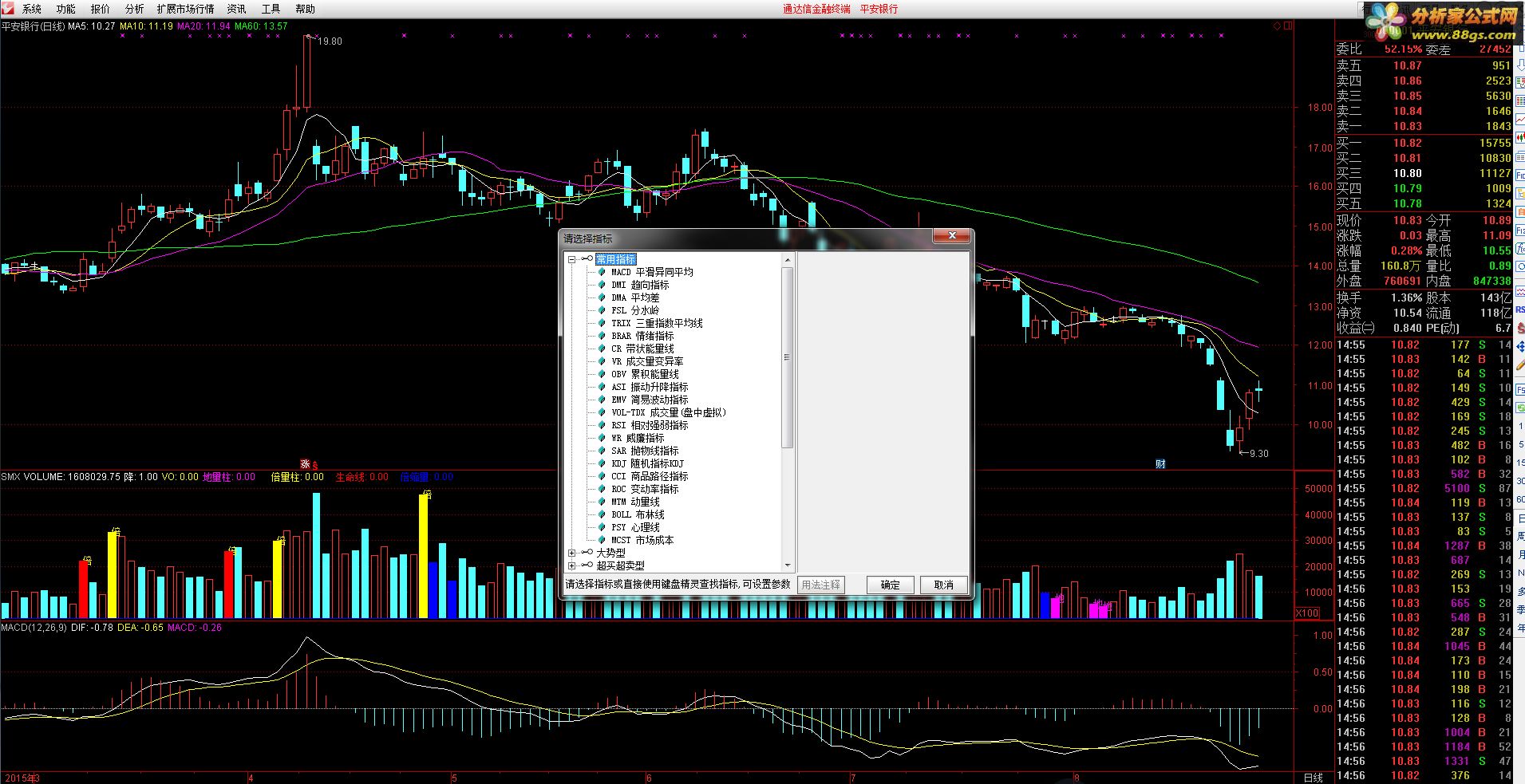Select MACD 平滑异同平均 indicator
This screenshot has width=1525, height=784.
pyautogui.click(x=652, y=272)
